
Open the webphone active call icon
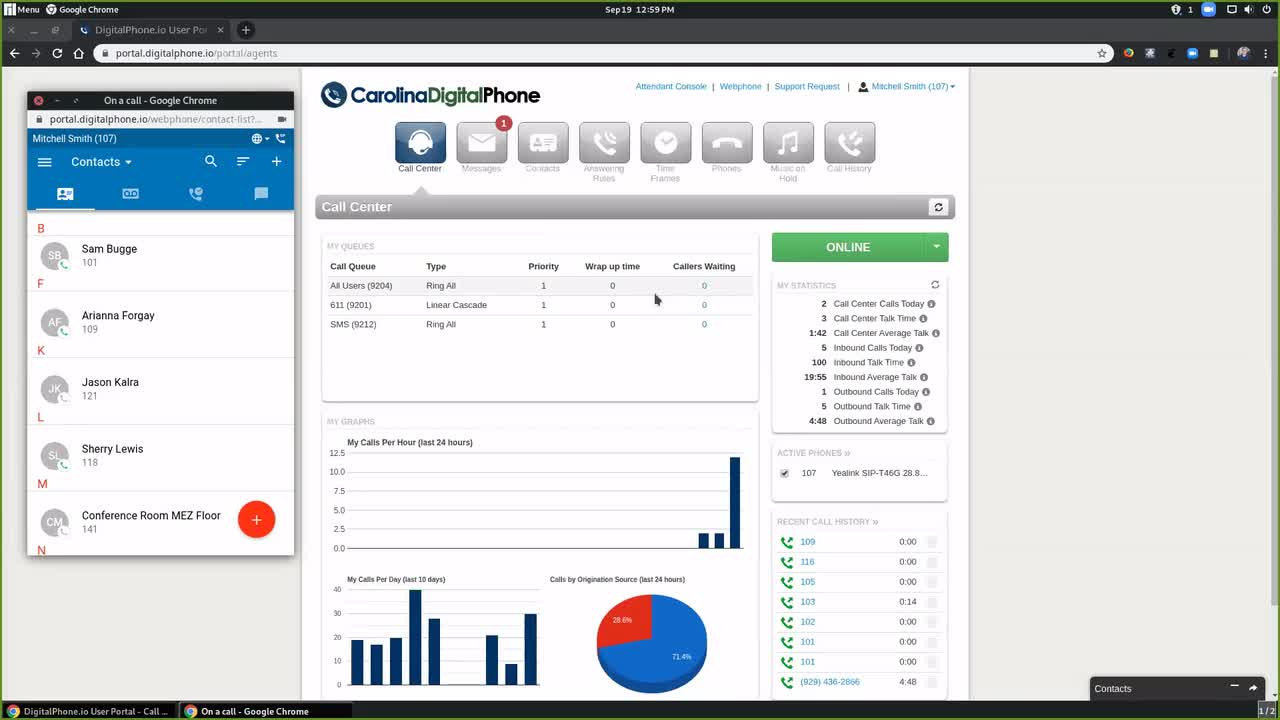[x=281, y=139]
